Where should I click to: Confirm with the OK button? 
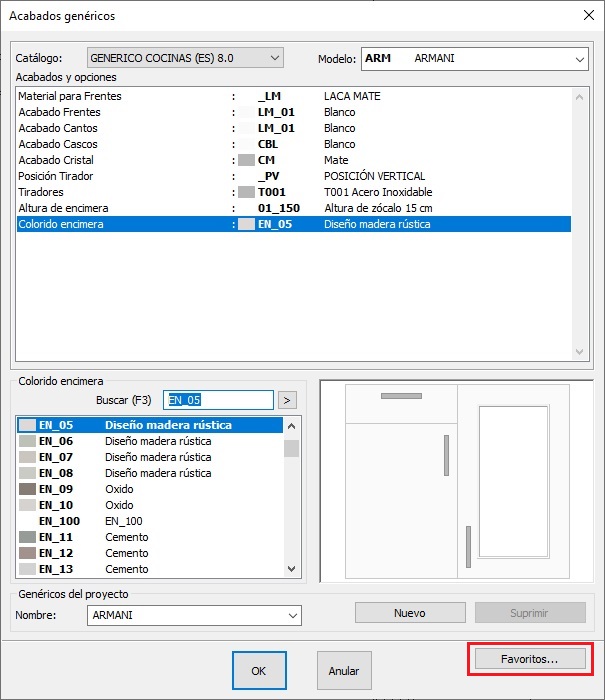click(x=259, y=671)
